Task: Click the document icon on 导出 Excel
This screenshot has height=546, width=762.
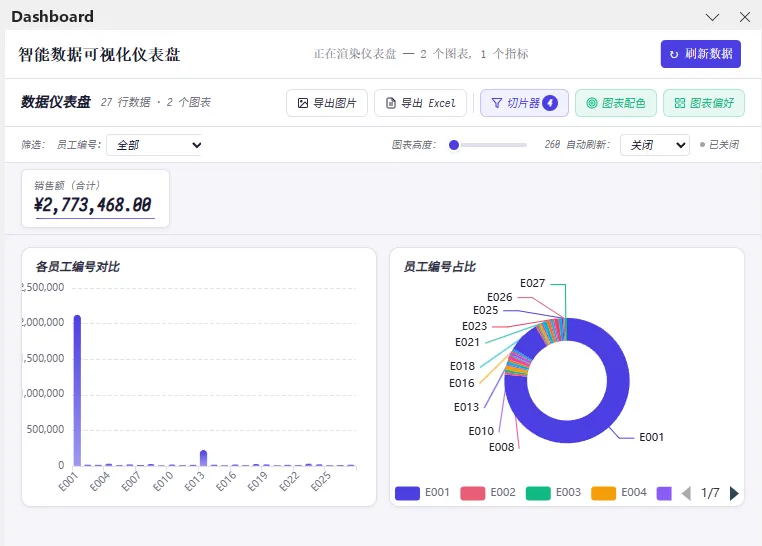Action: point(391,103)
